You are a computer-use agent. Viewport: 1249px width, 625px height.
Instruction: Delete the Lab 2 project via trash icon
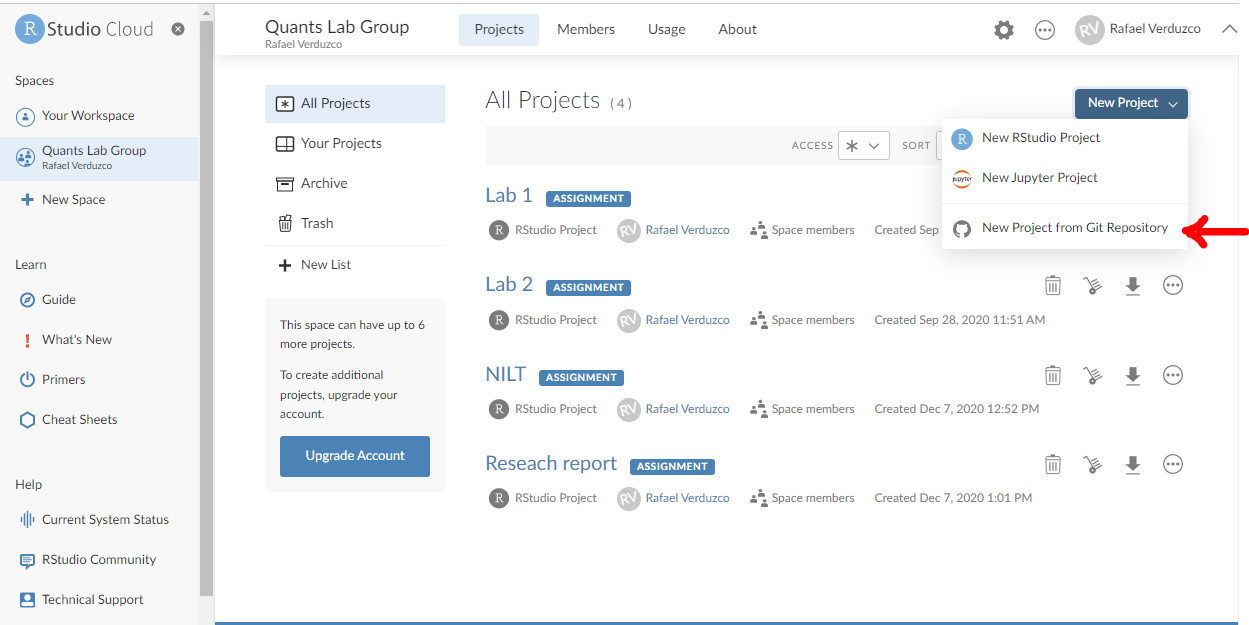click(1052, 285)
